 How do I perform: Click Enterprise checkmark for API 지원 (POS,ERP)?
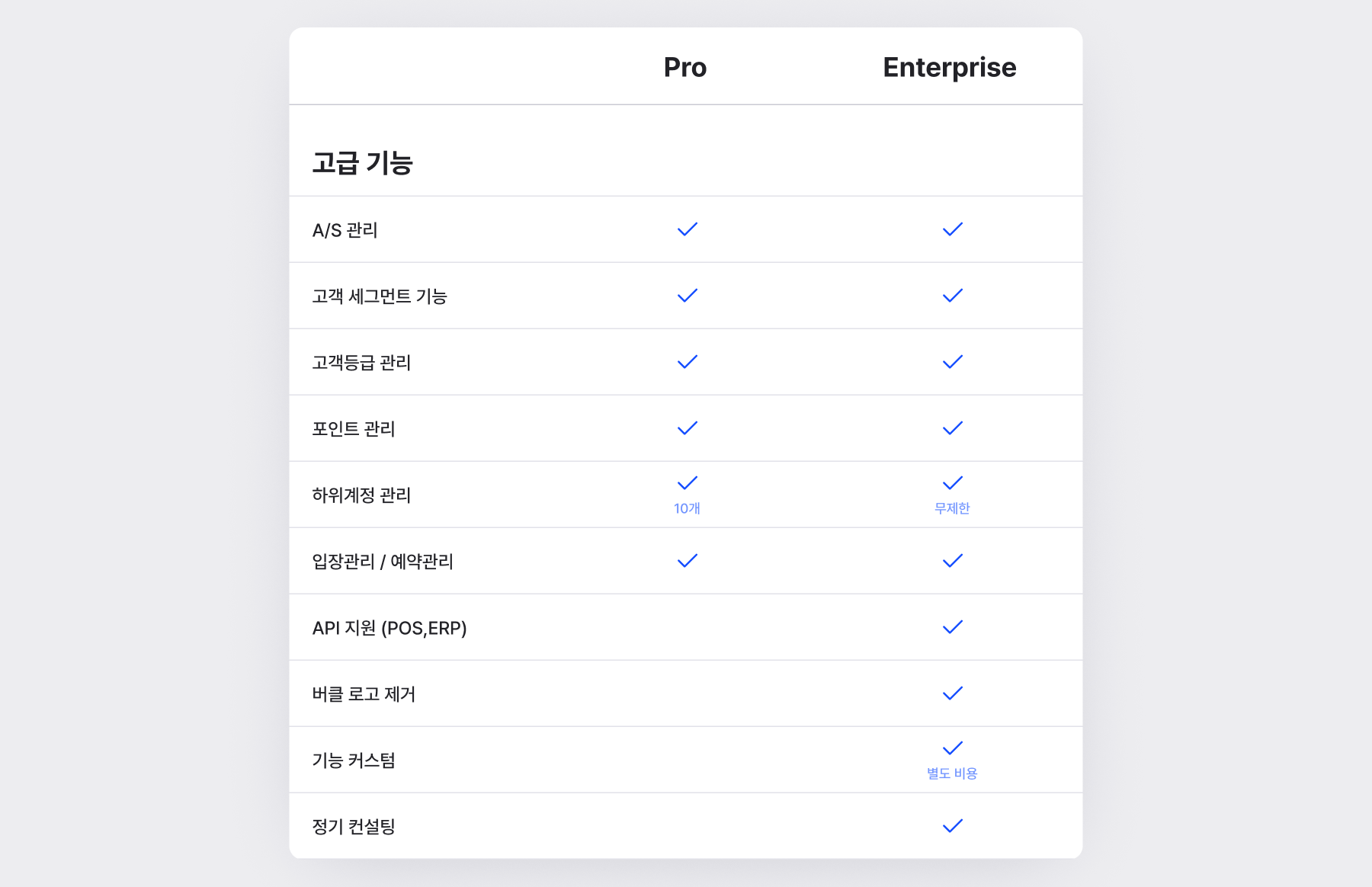[x=953, y=627]
